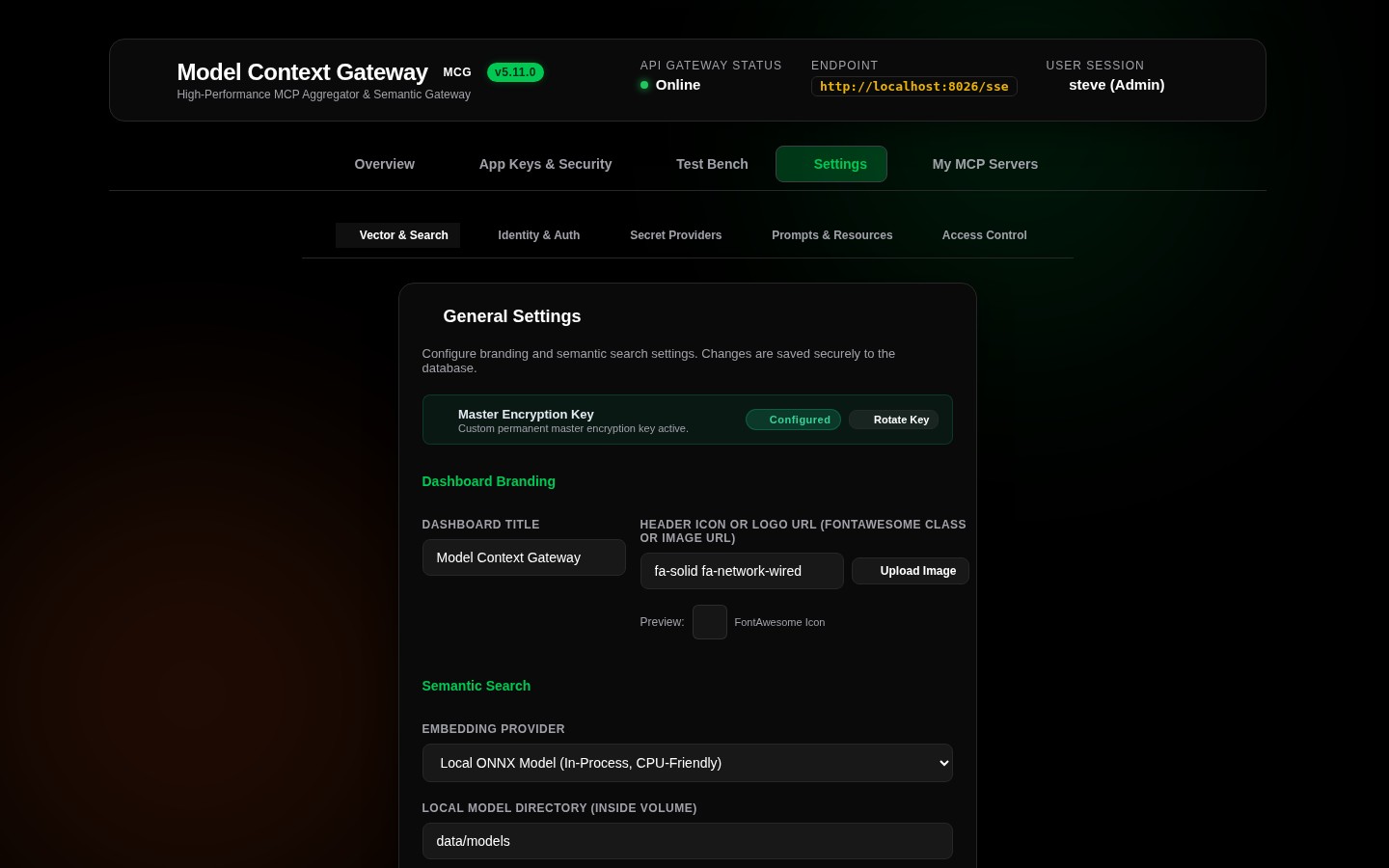Click the steve (Admin) user session
The image size is (1389, 868).
point(1116,85)
